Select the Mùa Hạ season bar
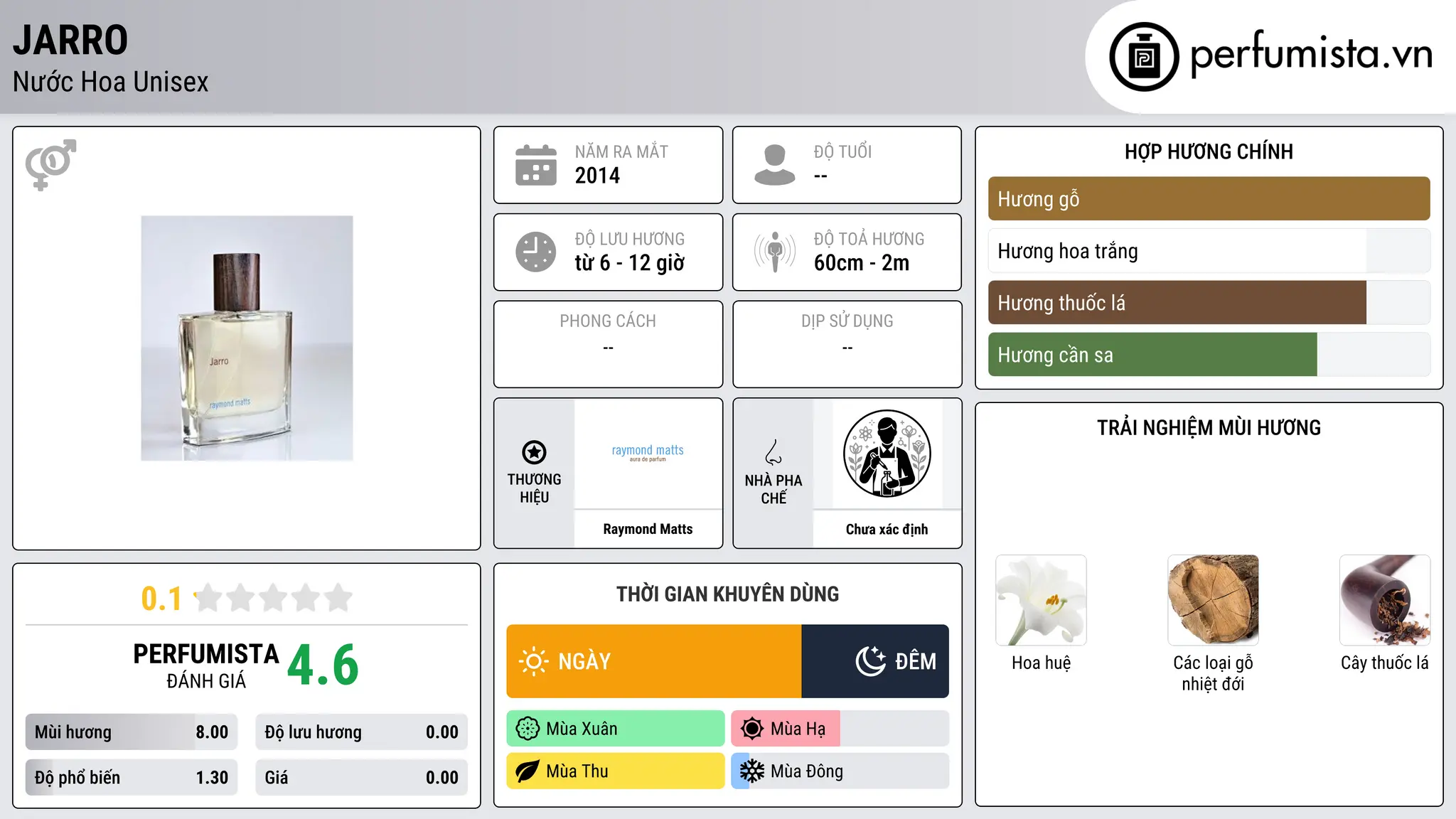This screenshot has width=1456, height=819. (840, 729)
